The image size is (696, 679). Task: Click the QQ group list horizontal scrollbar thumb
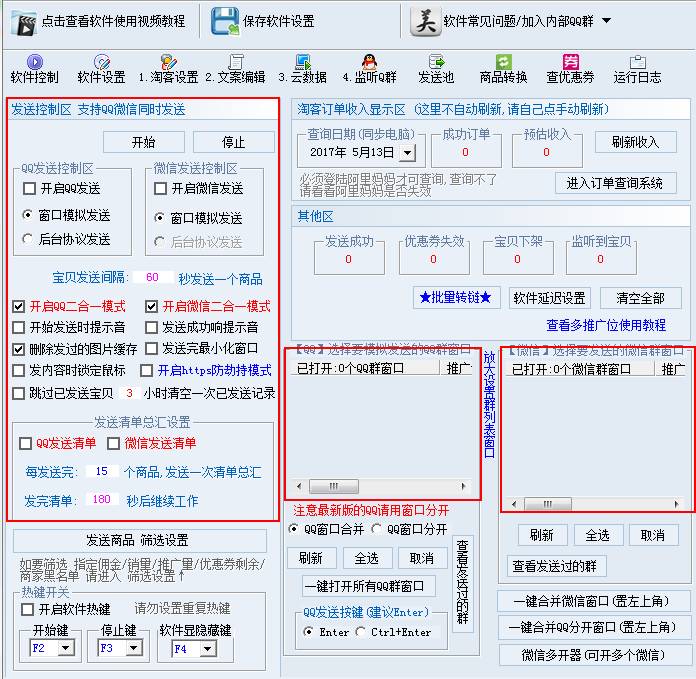pos(334,486)
